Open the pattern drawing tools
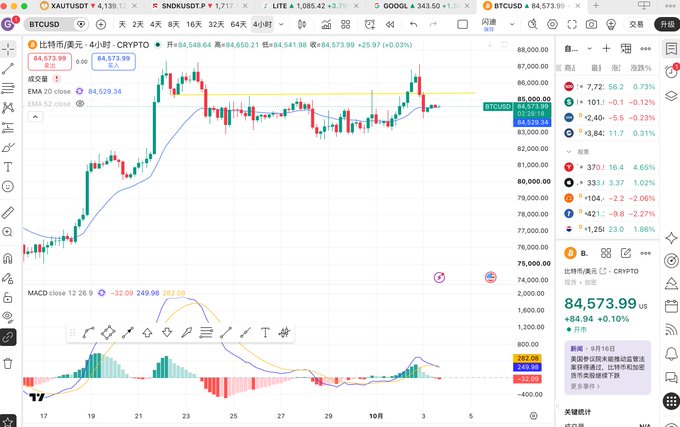This screenshot has width=680, height=427. (8, 108)
